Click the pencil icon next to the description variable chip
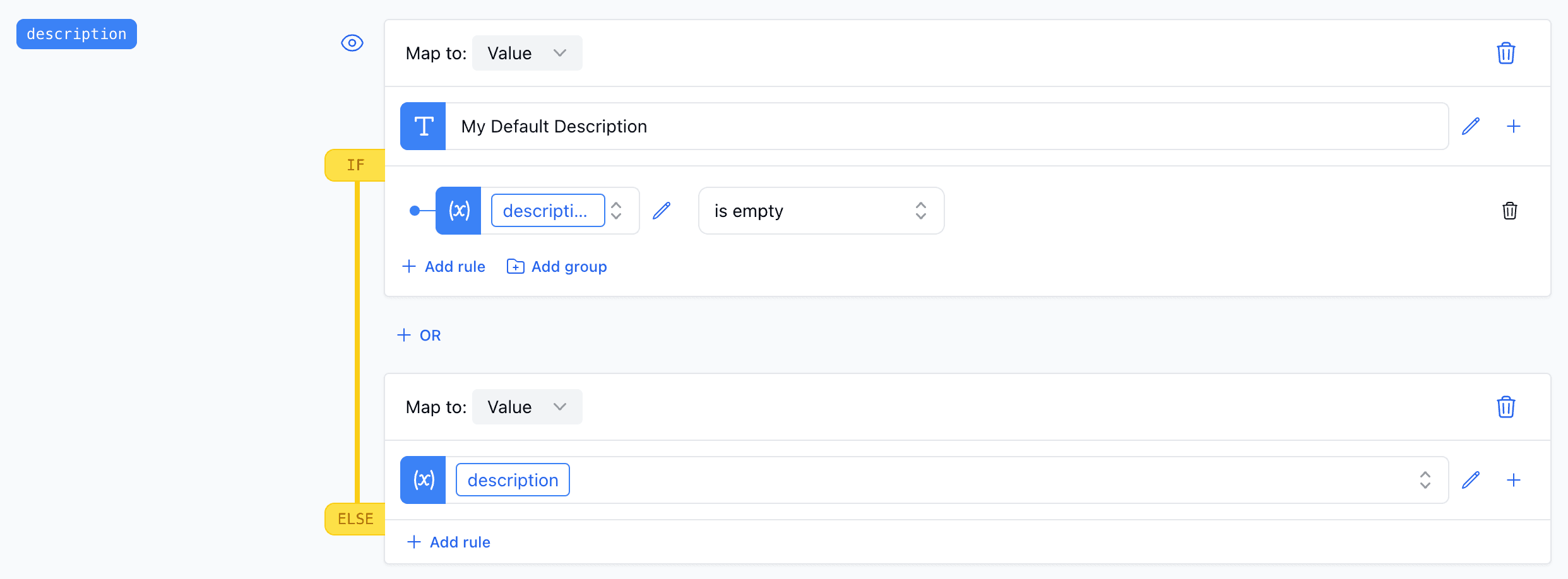Image resolution: width=1568 pixels, height=579 pixels. pos(662,210)
